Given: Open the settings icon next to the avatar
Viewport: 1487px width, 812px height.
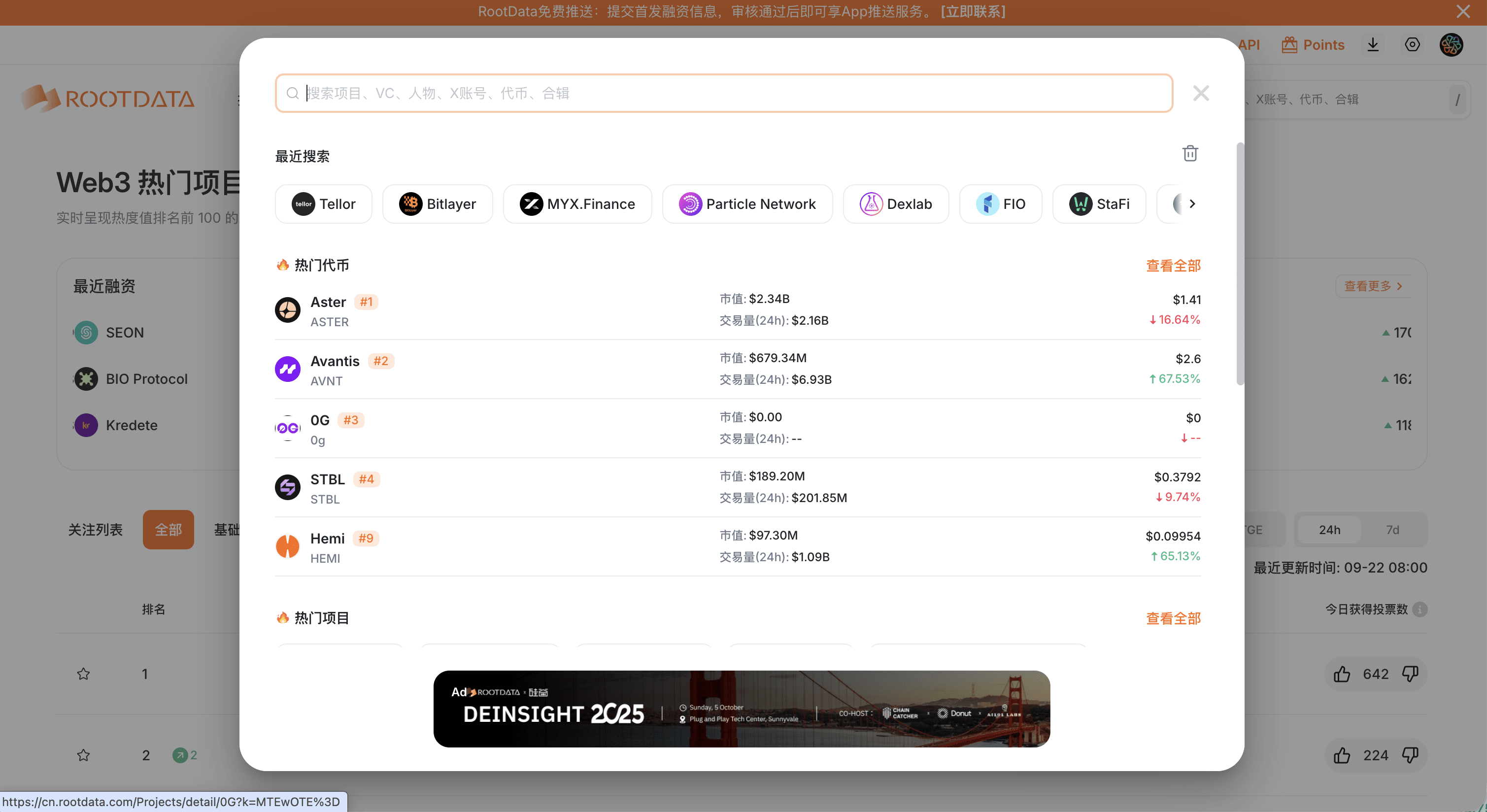Looking at the screenshot, I should click(x=1412, y=44).
